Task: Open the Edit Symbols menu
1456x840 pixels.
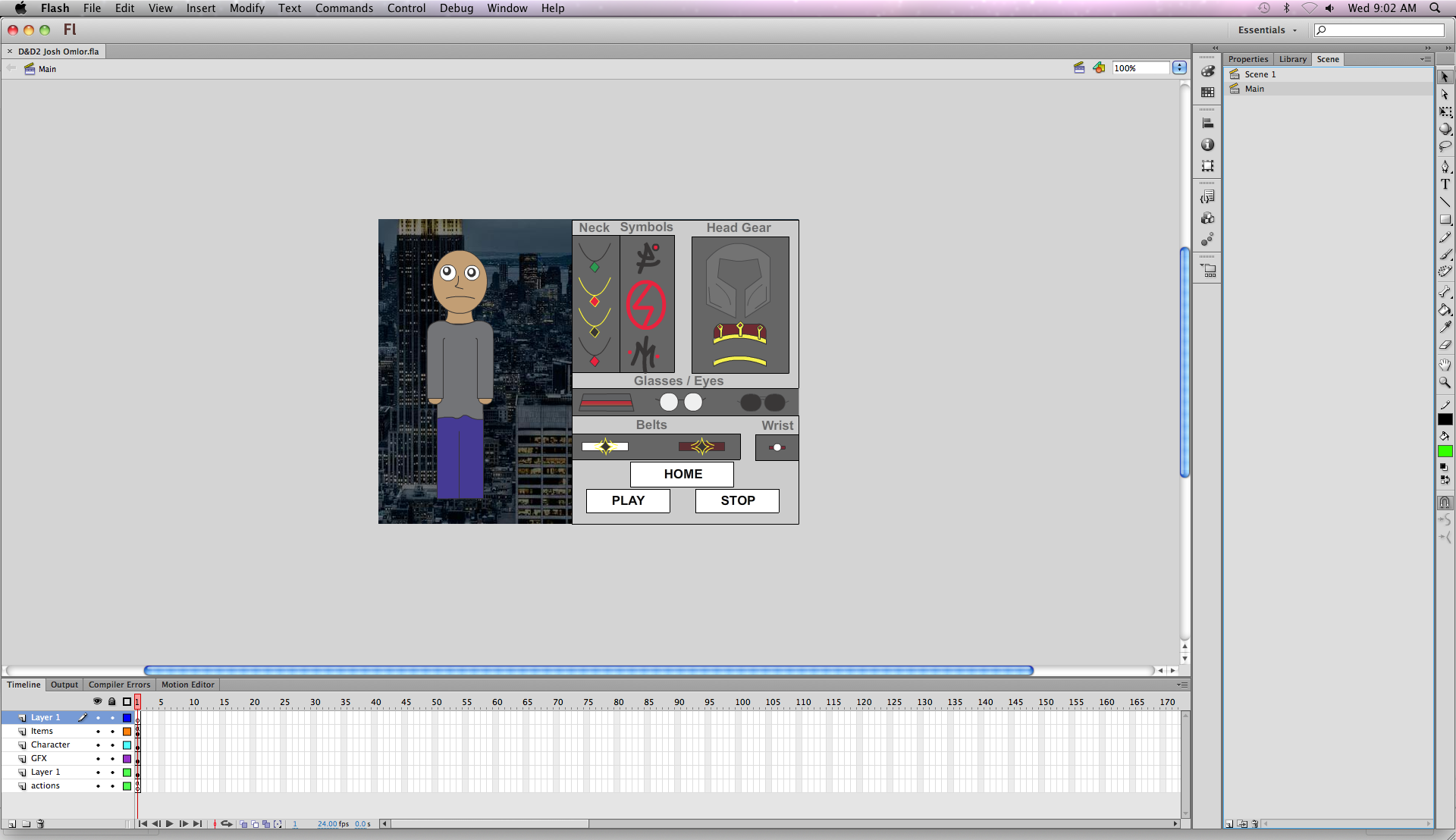Action: [x=1099, y=68]
